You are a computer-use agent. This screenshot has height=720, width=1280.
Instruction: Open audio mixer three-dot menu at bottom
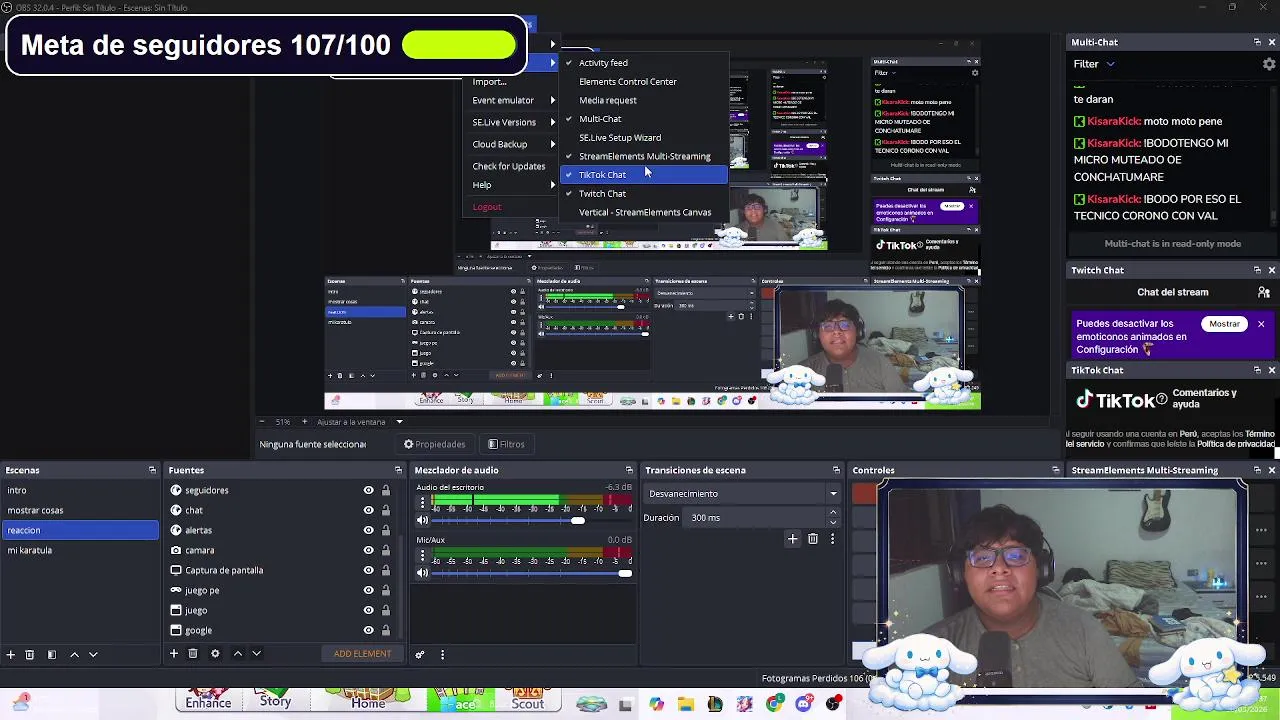click(x=442, y=655)
